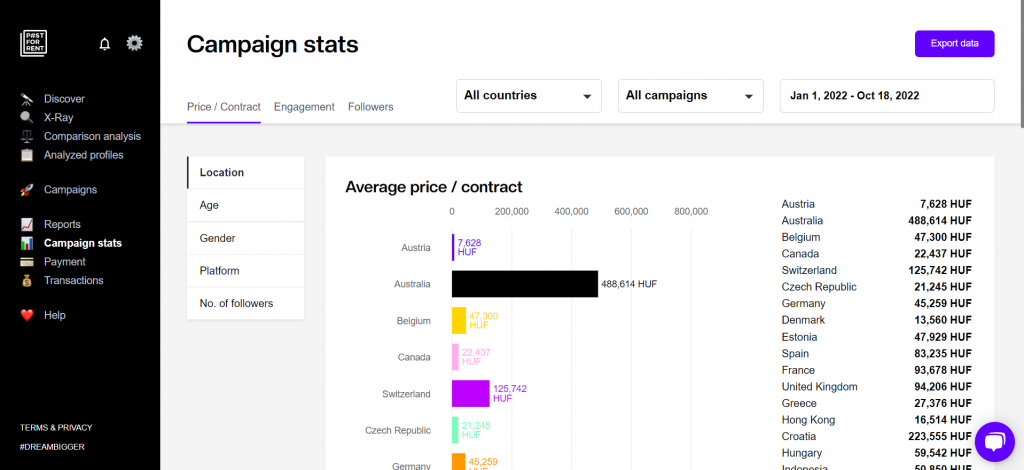Select Campaign stats in sidebar
1024x470 pixels.
point(83,243)
